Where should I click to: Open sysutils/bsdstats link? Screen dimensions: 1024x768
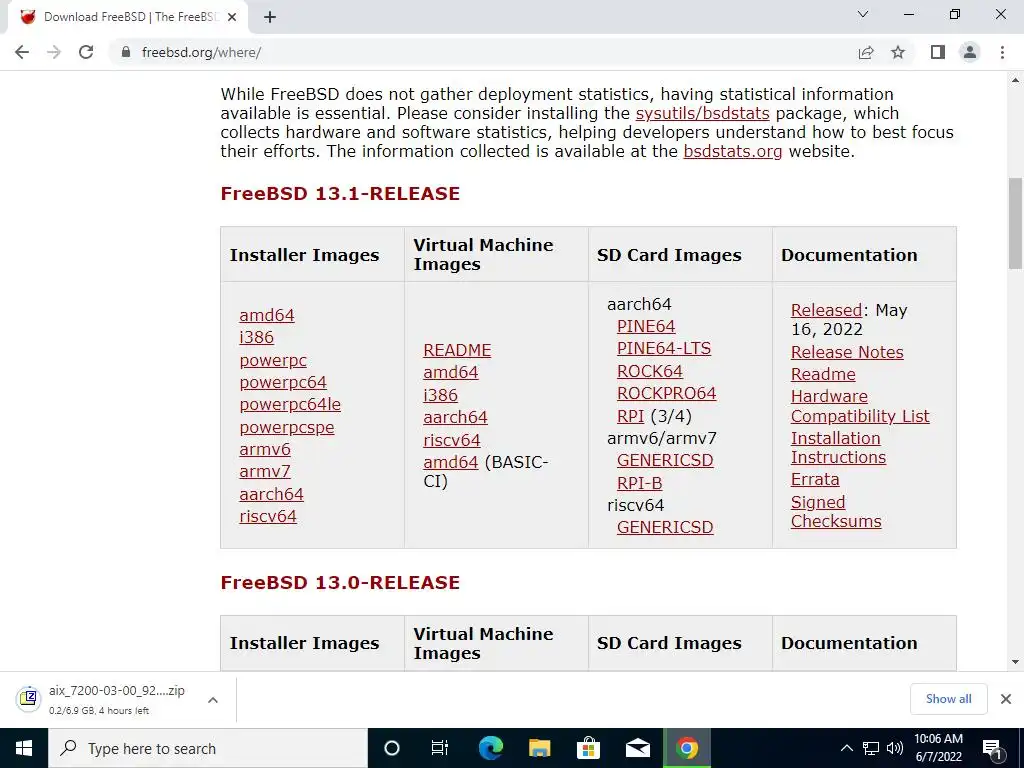pos(702,114)
